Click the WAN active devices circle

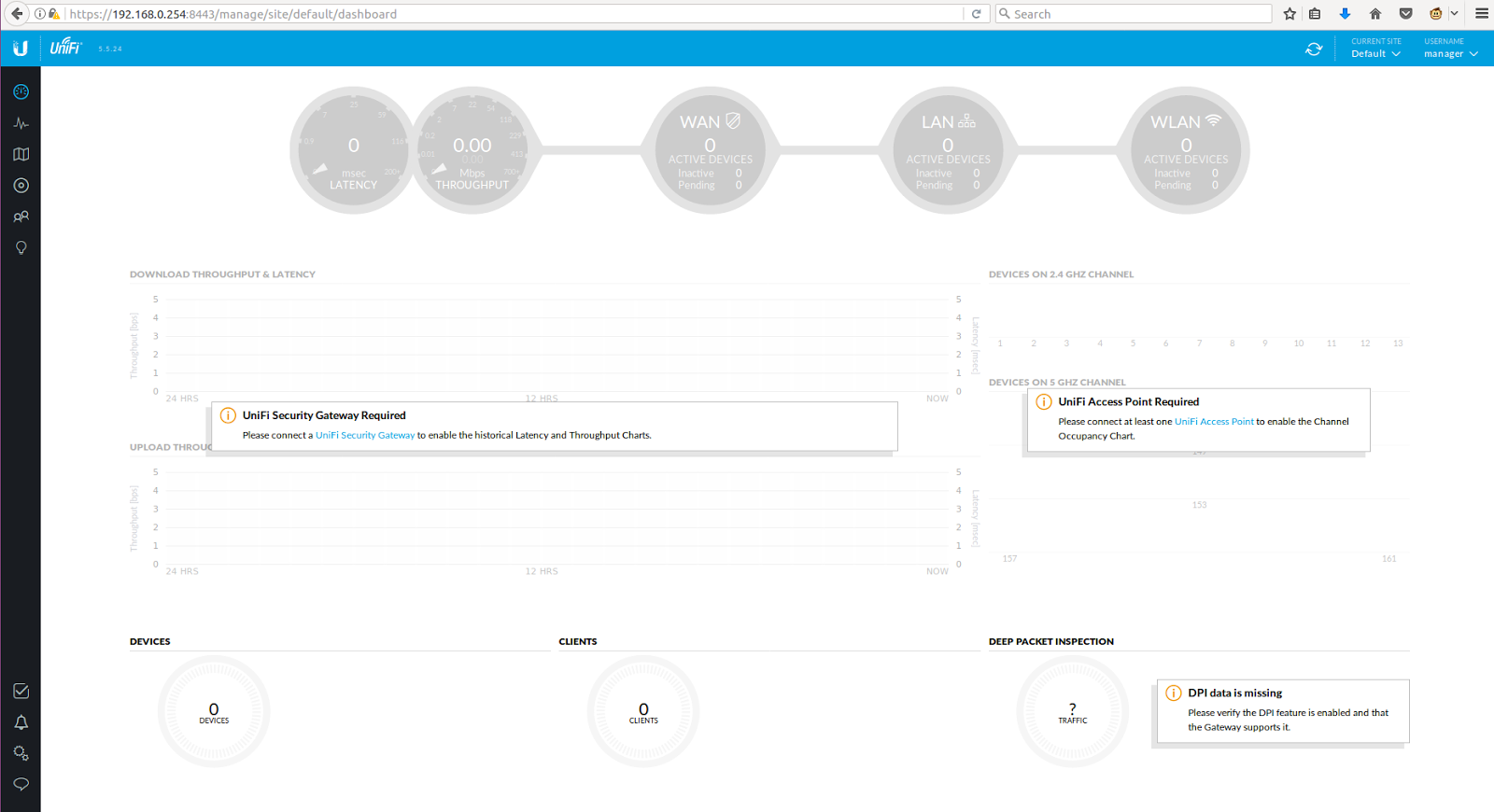710,150
